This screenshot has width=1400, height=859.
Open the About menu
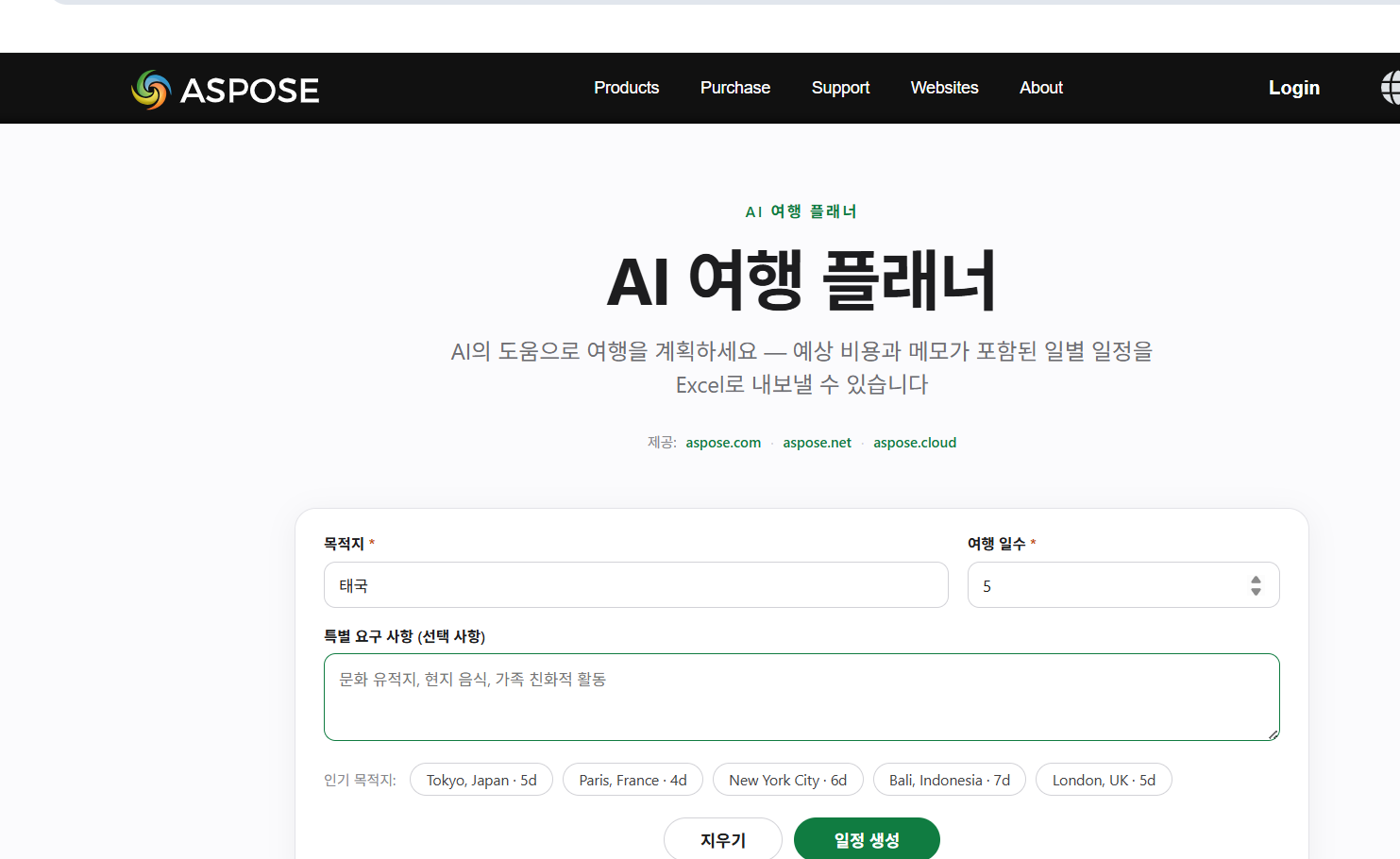[x=1041, y=88]
